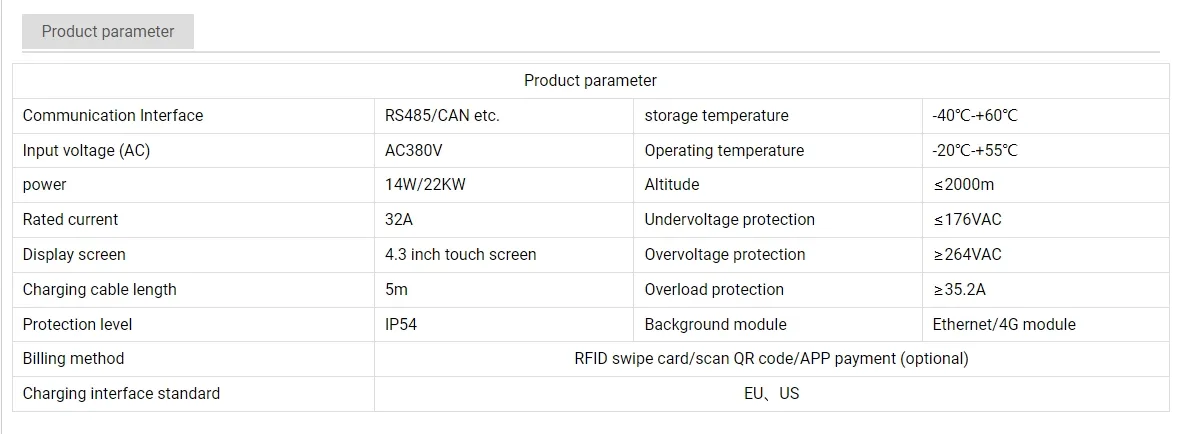
Task: Click the AC380V value
Action: point(414,151)
